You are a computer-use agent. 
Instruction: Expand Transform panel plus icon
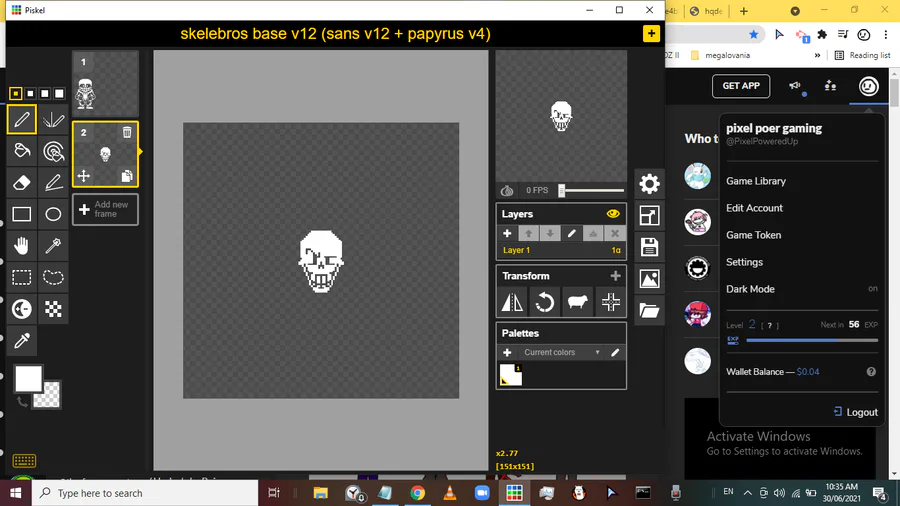click(x=615, y=276)
